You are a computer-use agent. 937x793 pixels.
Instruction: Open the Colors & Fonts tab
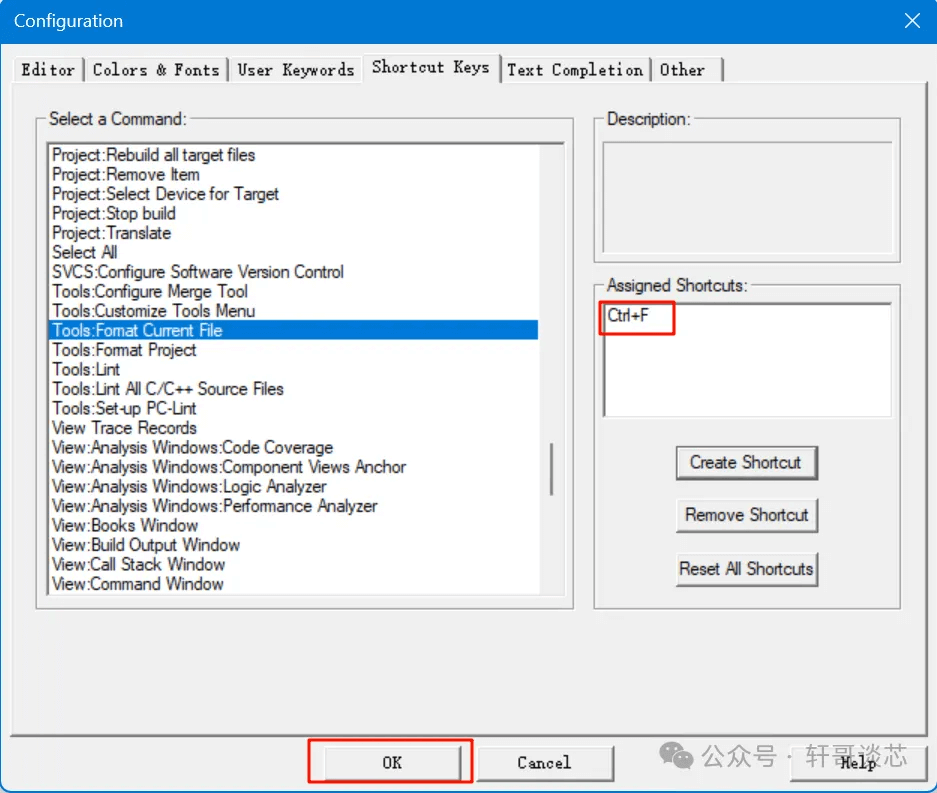[x=155, y=69]
